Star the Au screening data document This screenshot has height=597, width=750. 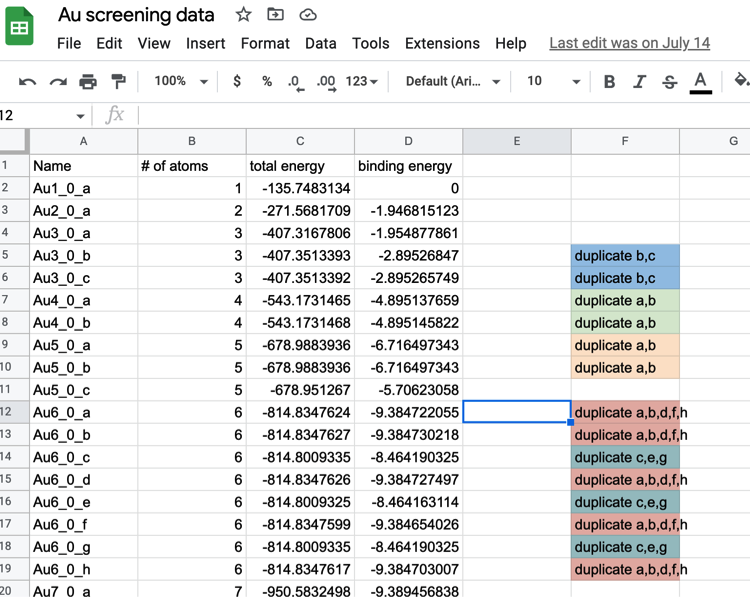243,15
